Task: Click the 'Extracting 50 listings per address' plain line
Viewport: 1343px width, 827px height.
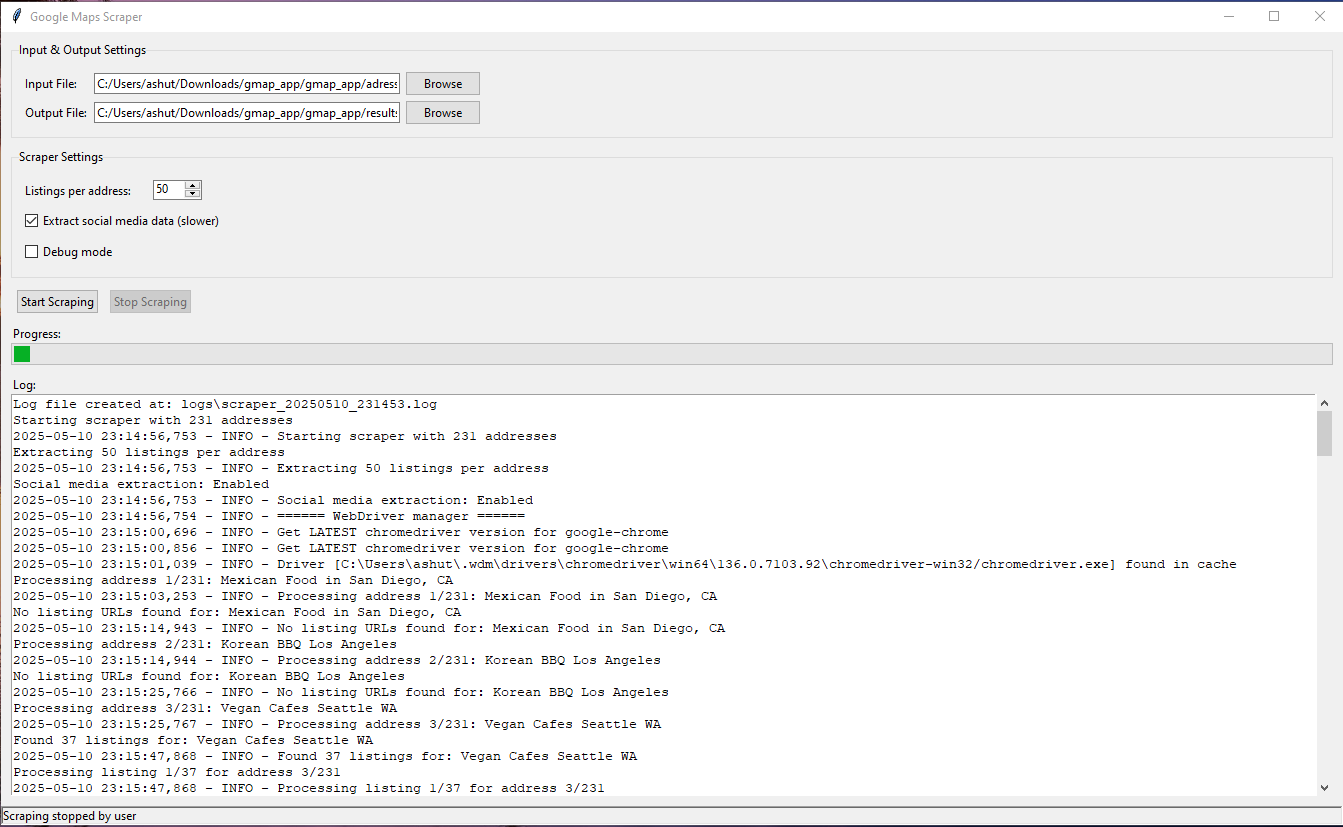Action: click(149, 452)
